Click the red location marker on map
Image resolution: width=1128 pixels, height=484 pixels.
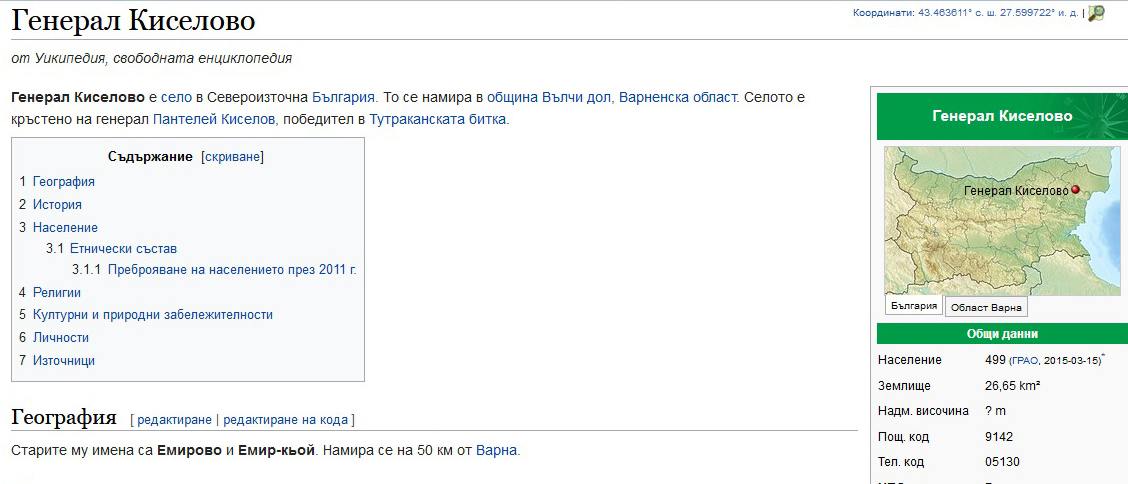point(1075,189)
